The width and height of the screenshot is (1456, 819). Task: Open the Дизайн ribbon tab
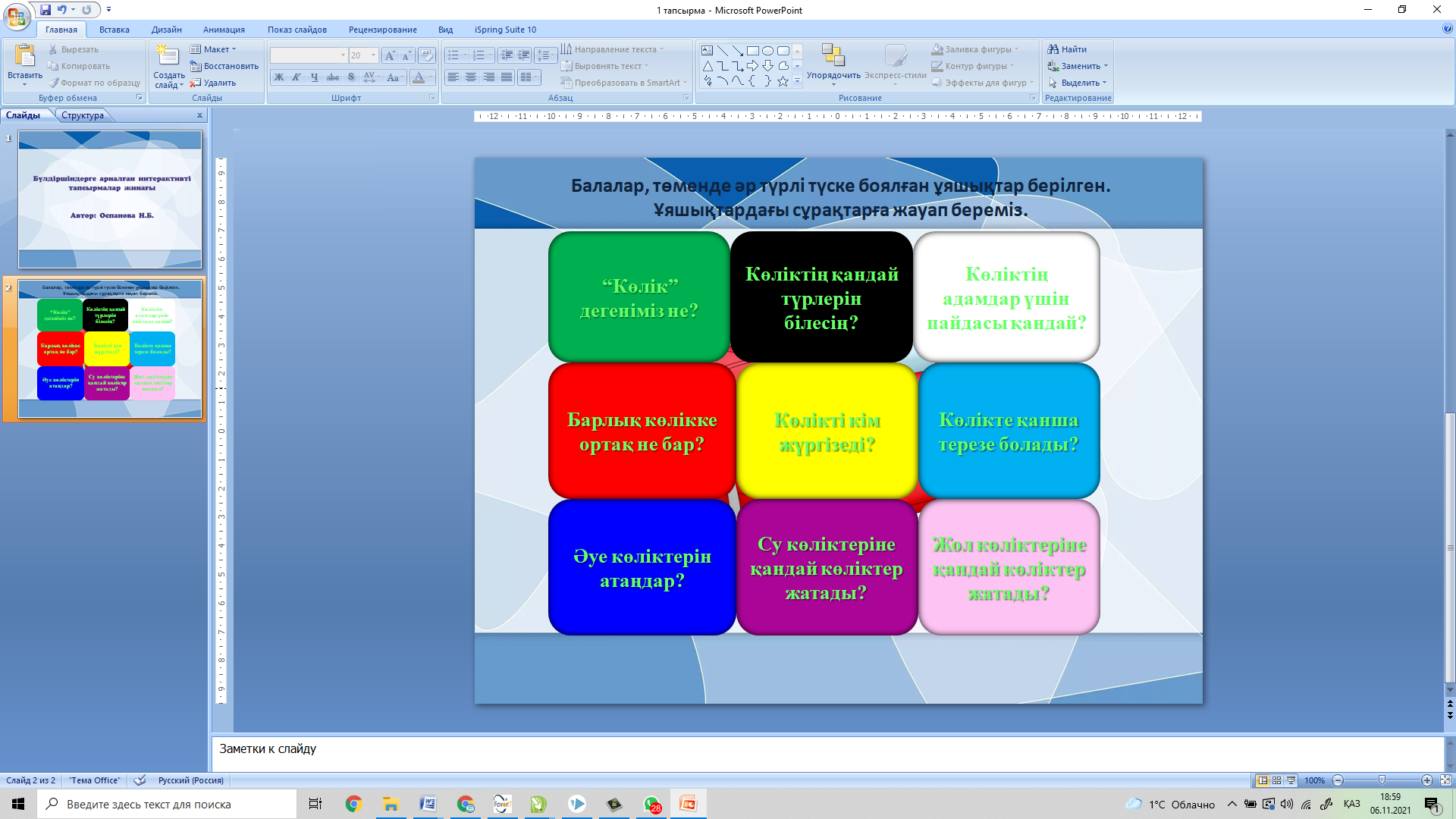tap(166, 30)
